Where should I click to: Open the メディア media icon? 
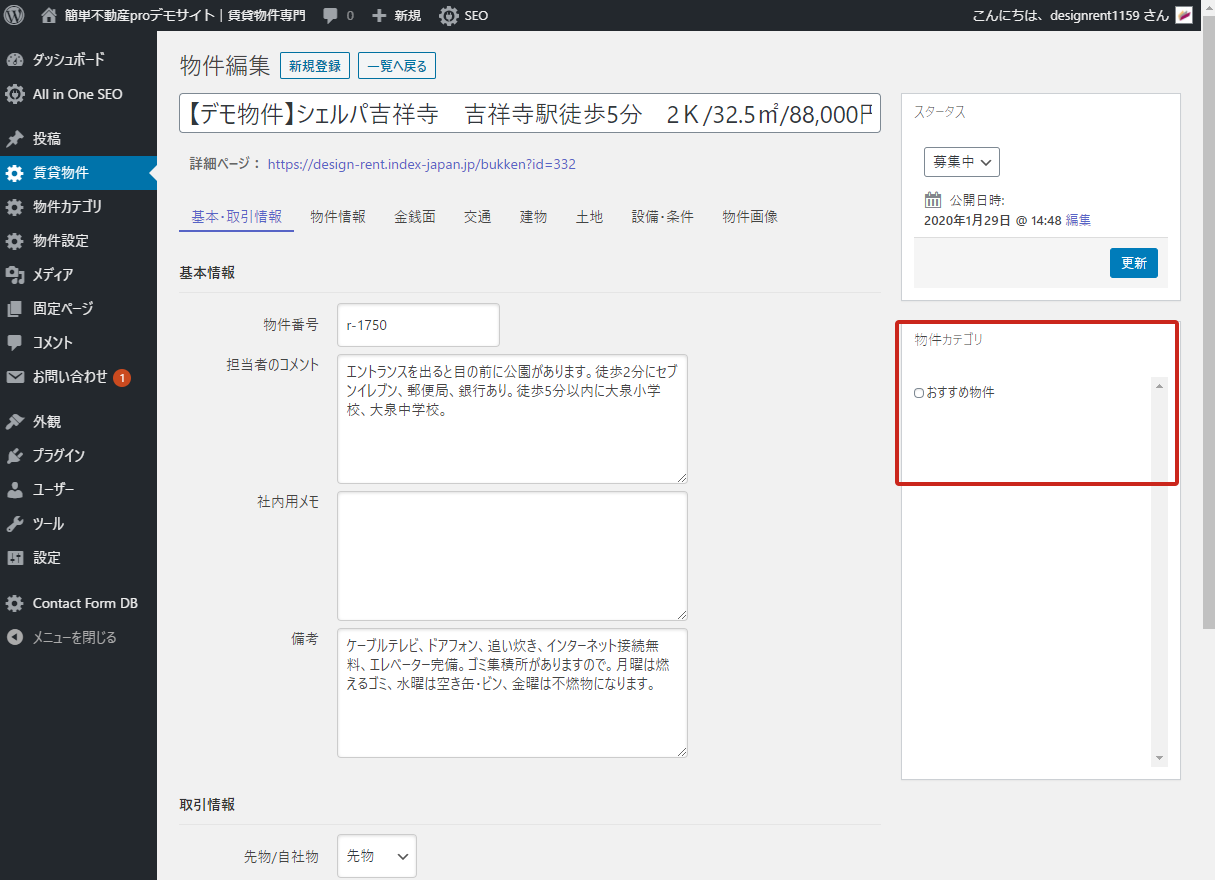click(15, 275)
